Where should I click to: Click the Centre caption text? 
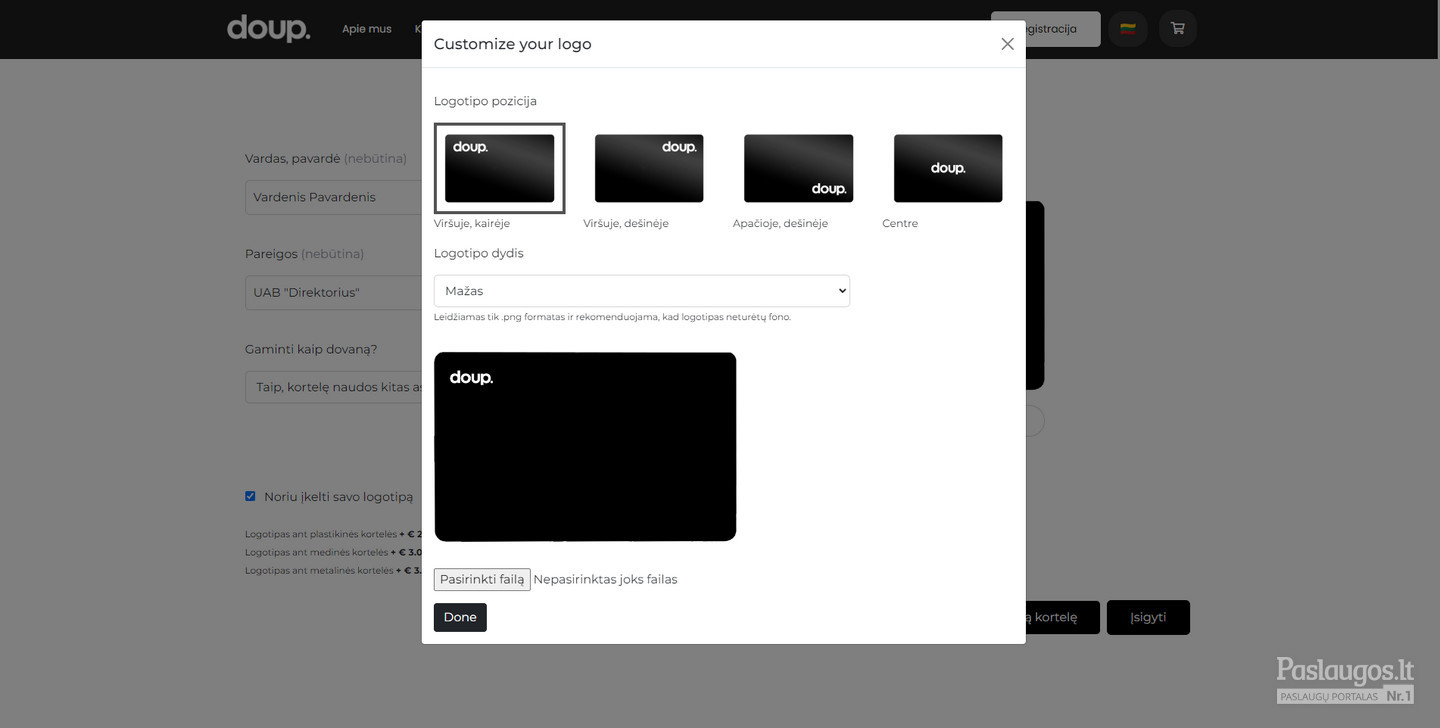pos(900,223)
